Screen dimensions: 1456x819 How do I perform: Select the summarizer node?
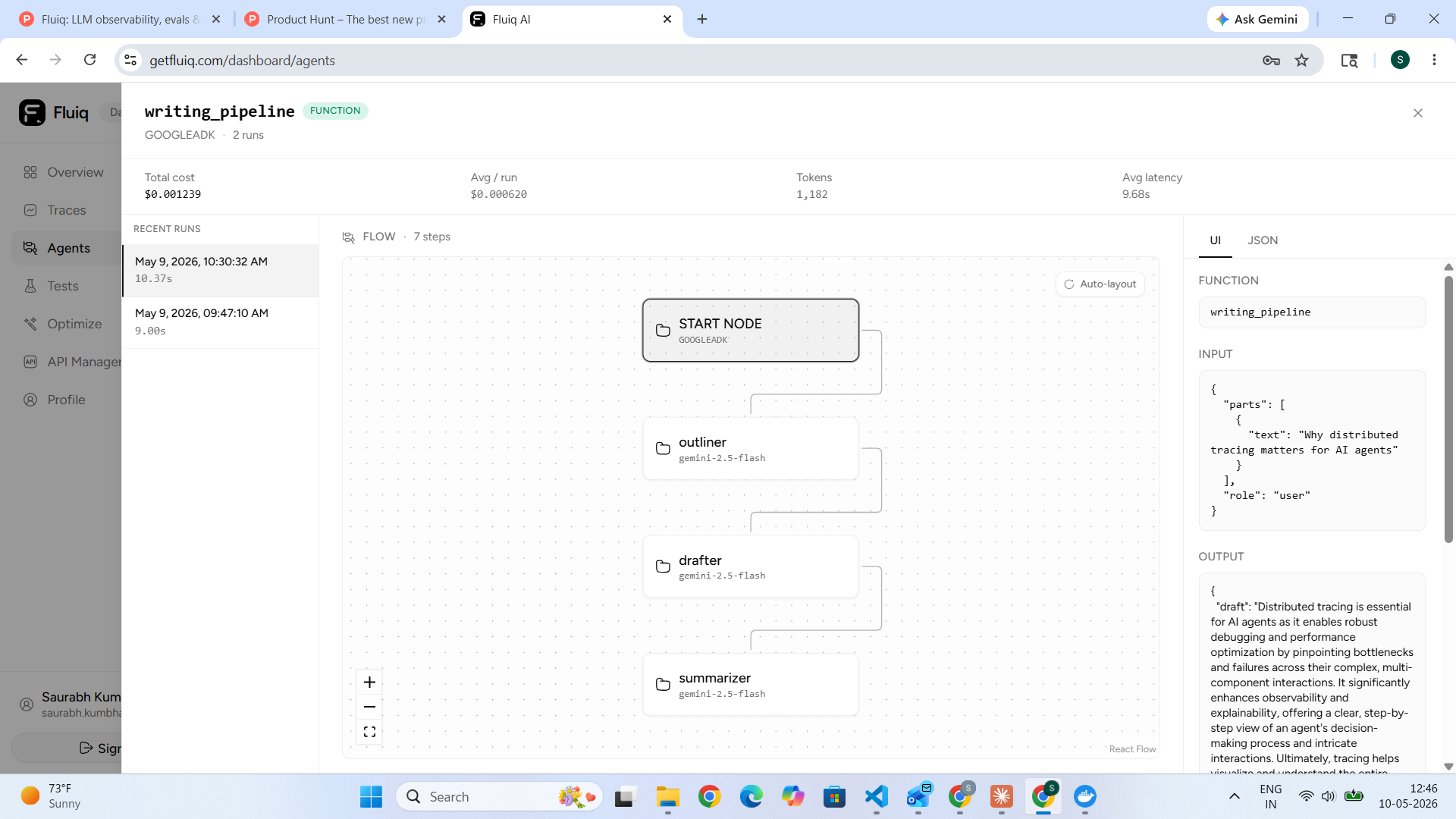point(751,684)
